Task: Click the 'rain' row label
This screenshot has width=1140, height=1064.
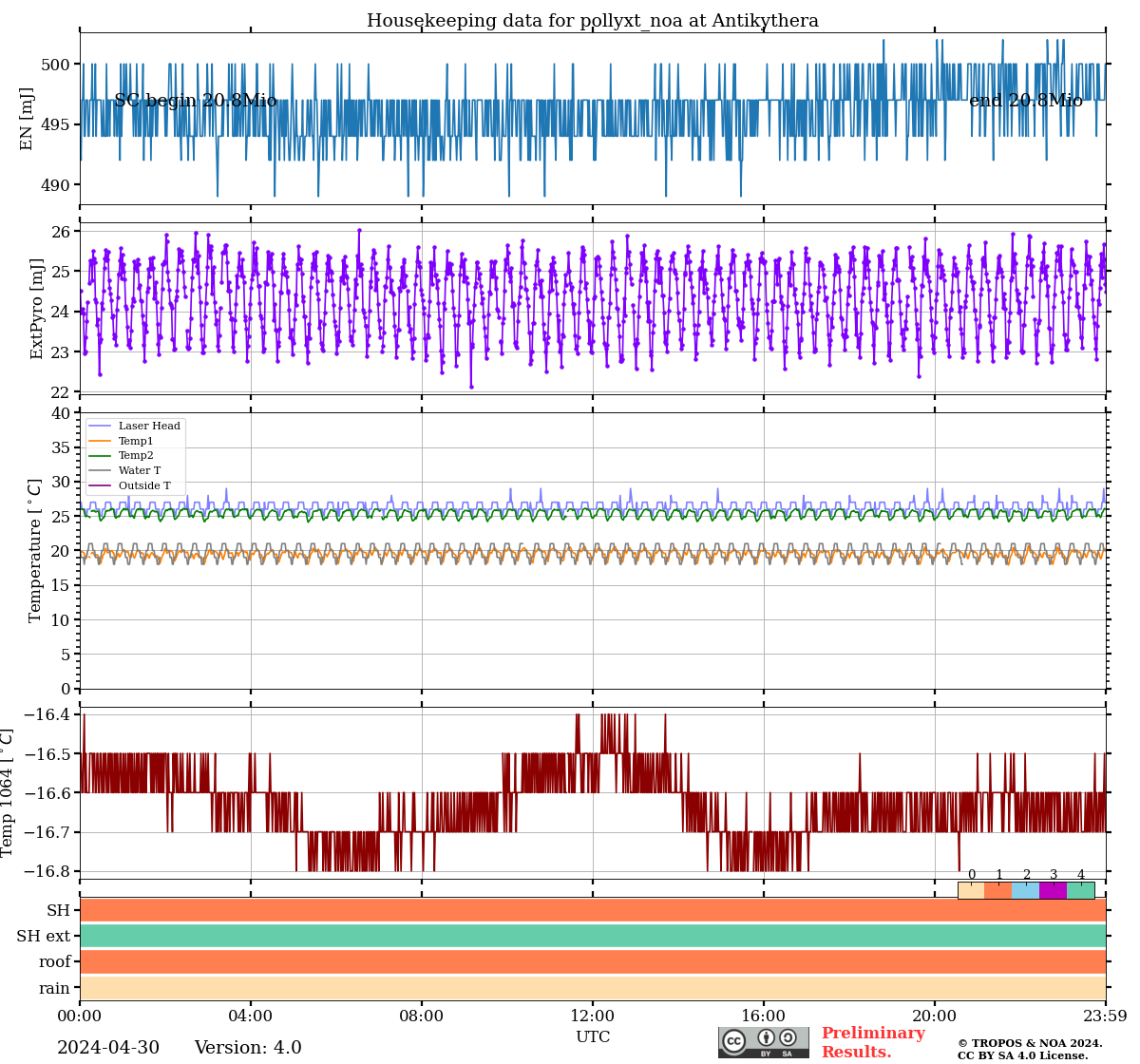Action: [55, 988]
